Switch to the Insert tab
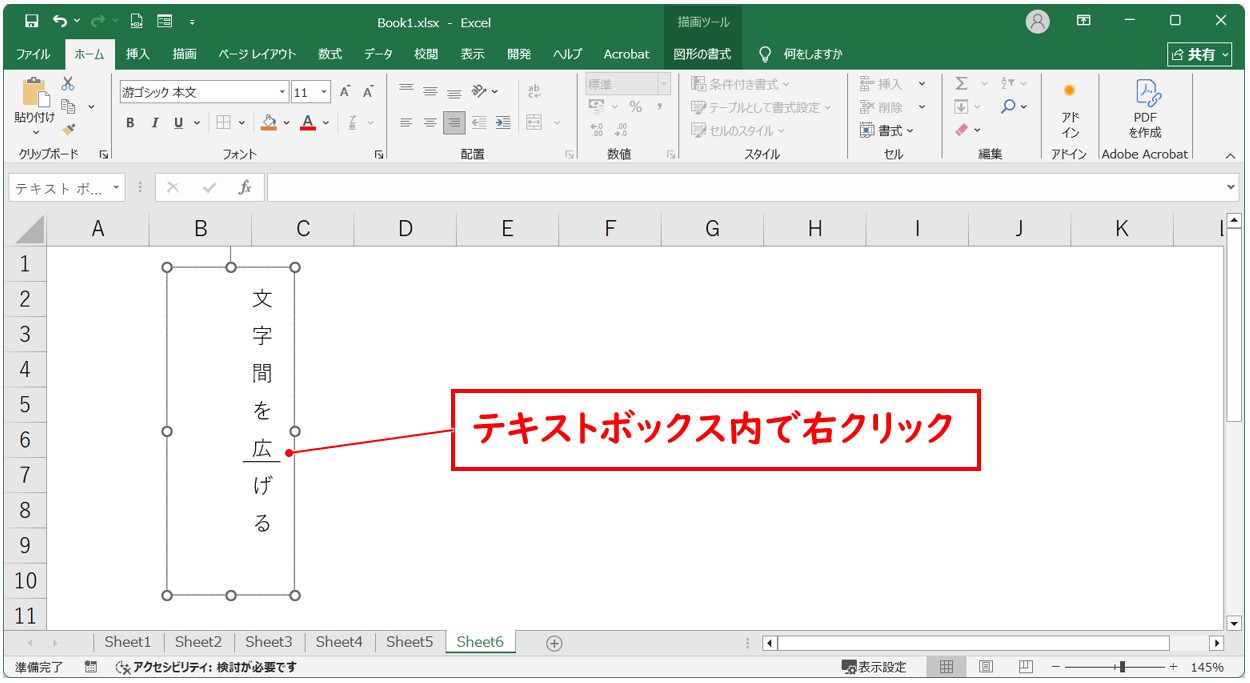 tap(138, 54)
